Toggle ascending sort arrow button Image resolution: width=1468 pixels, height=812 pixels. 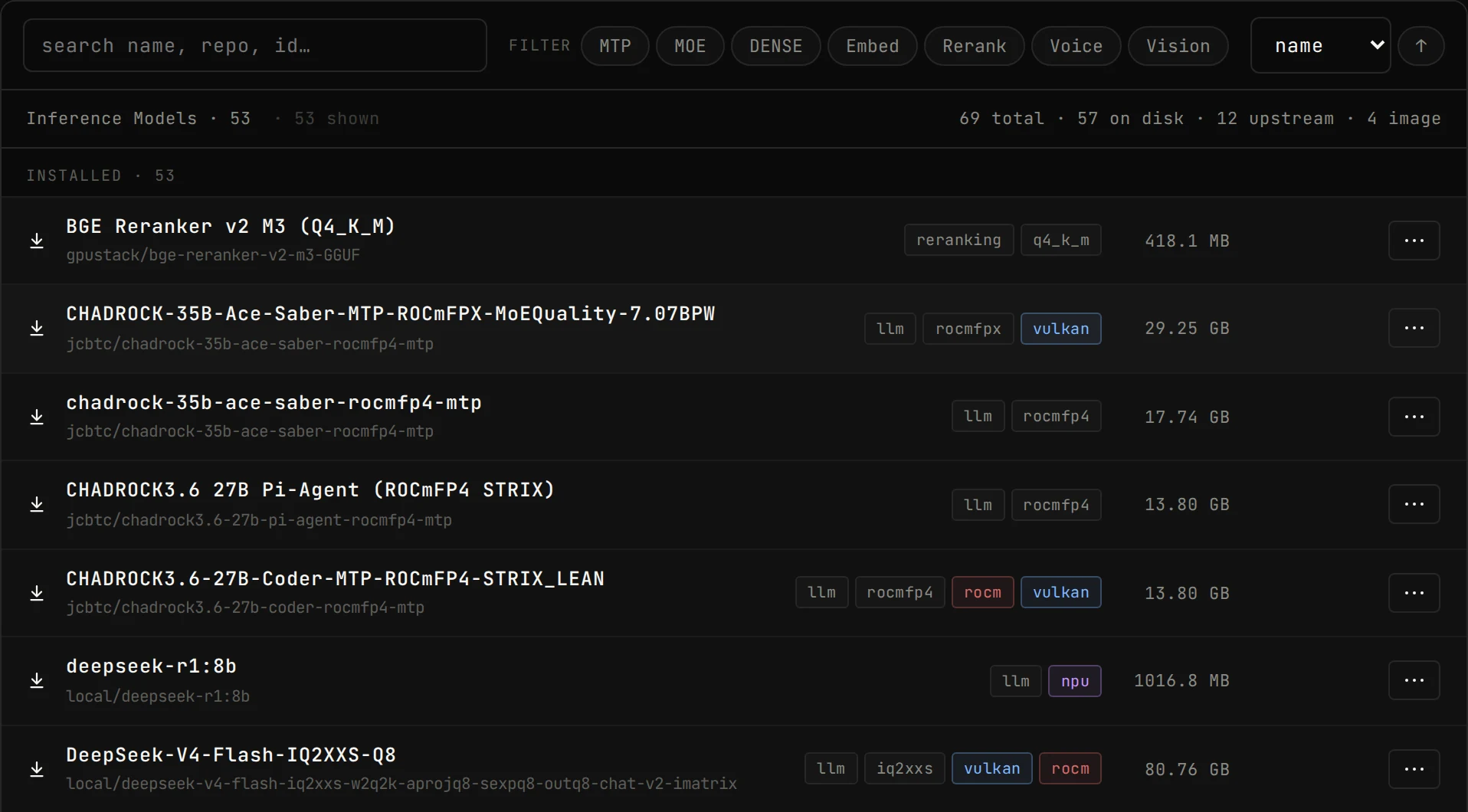[x=1421, y=46]
